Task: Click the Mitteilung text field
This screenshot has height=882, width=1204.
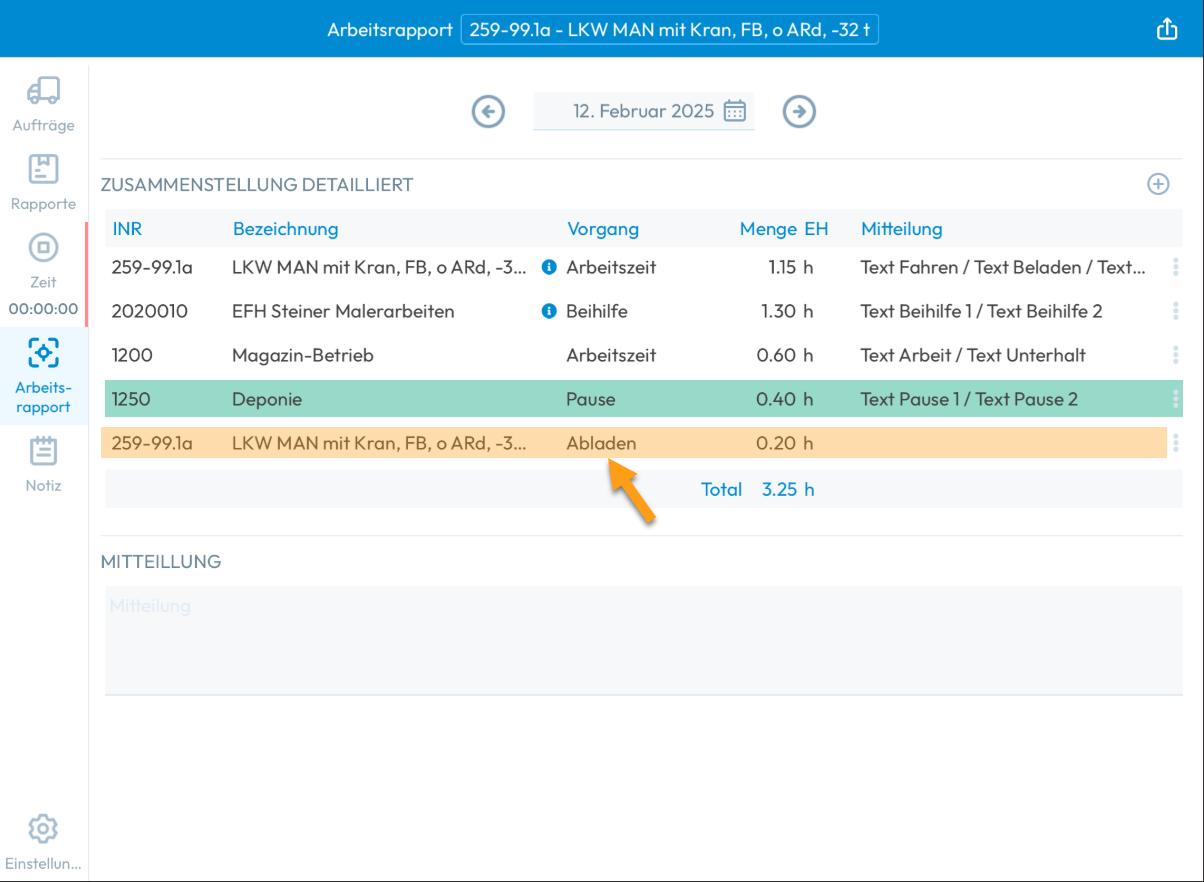Action: pyautogui.click(x=643, y=640)
